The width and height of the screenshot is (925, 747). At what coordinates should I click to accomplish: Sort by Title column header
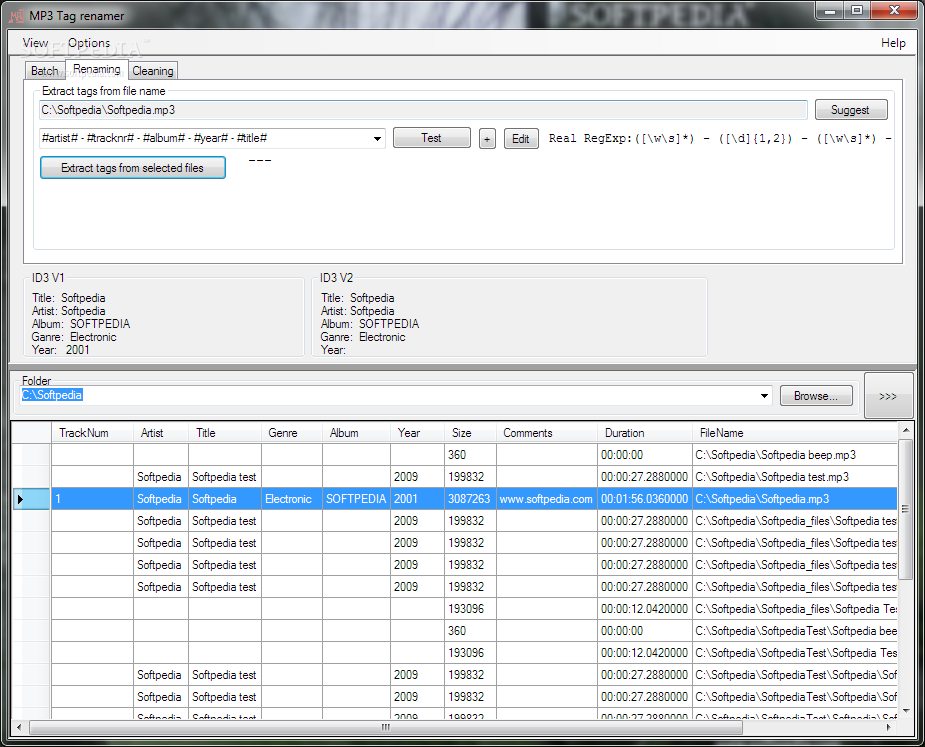click(x=225, y=433)
